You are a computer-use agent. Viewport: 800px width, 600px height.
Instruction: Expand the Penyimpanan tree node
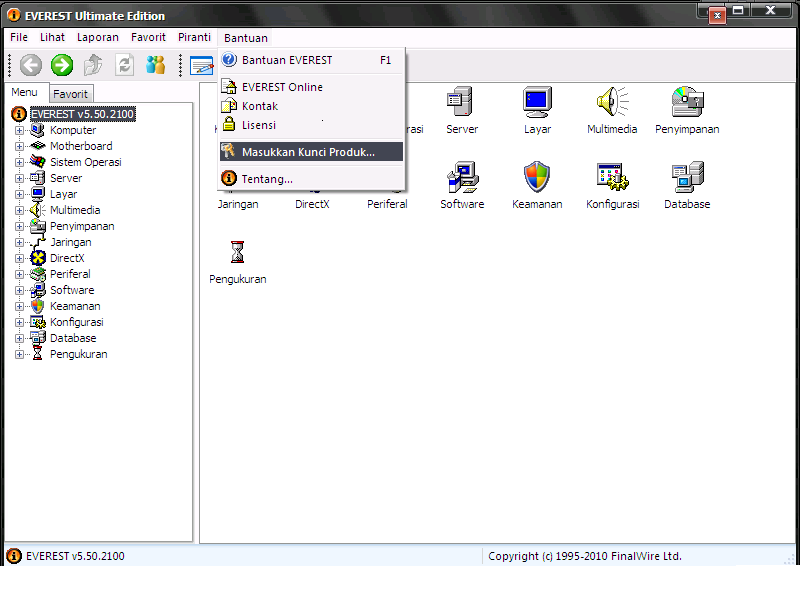[19, 226]
